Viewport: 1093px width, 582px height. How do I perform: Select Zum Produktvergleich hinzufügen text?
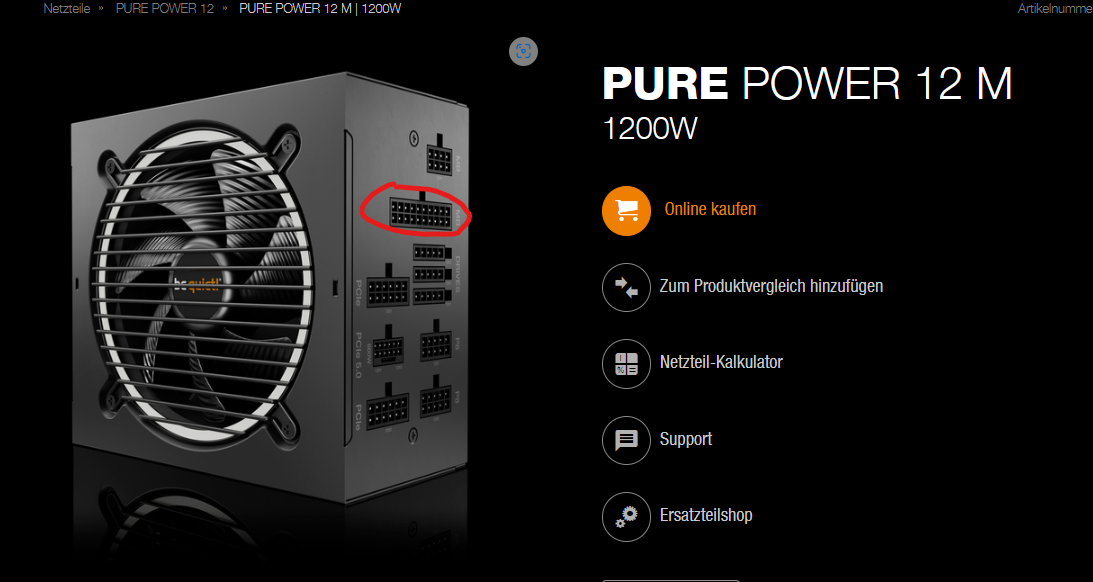coord(771,286)
